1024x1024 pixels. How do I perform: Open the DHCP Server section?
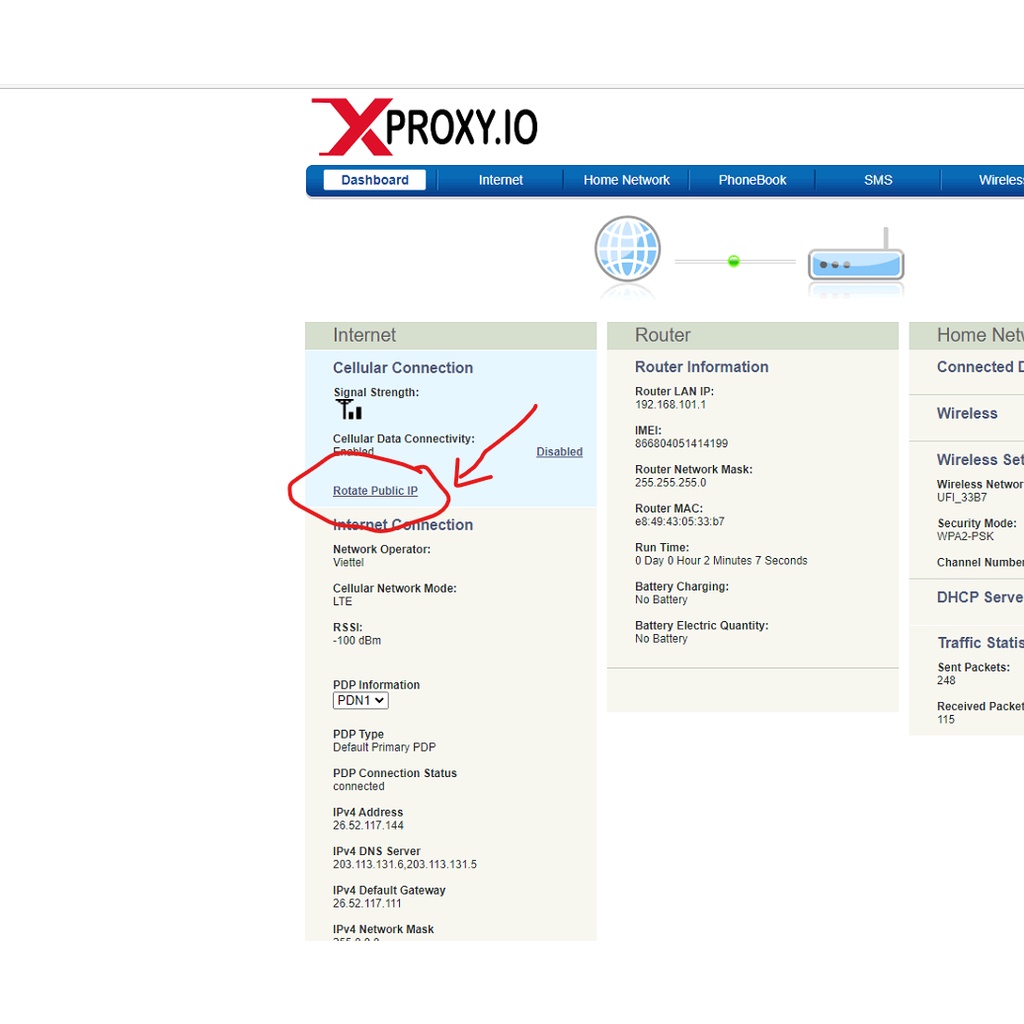(x=979, y=597)
